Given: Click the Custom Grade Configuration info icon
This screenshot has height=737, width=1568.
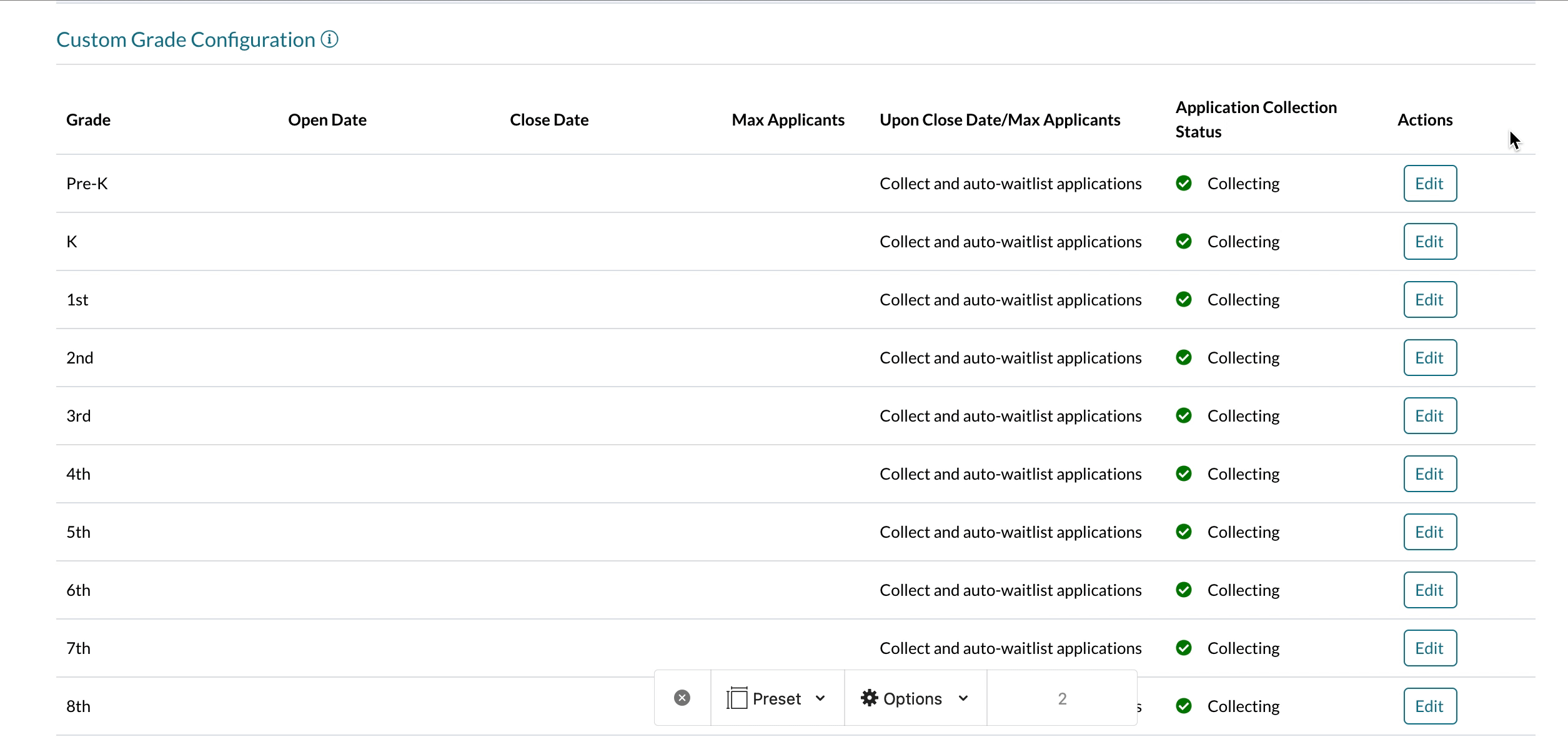Looking at the screenshot, I should click(x=329, y=39).
